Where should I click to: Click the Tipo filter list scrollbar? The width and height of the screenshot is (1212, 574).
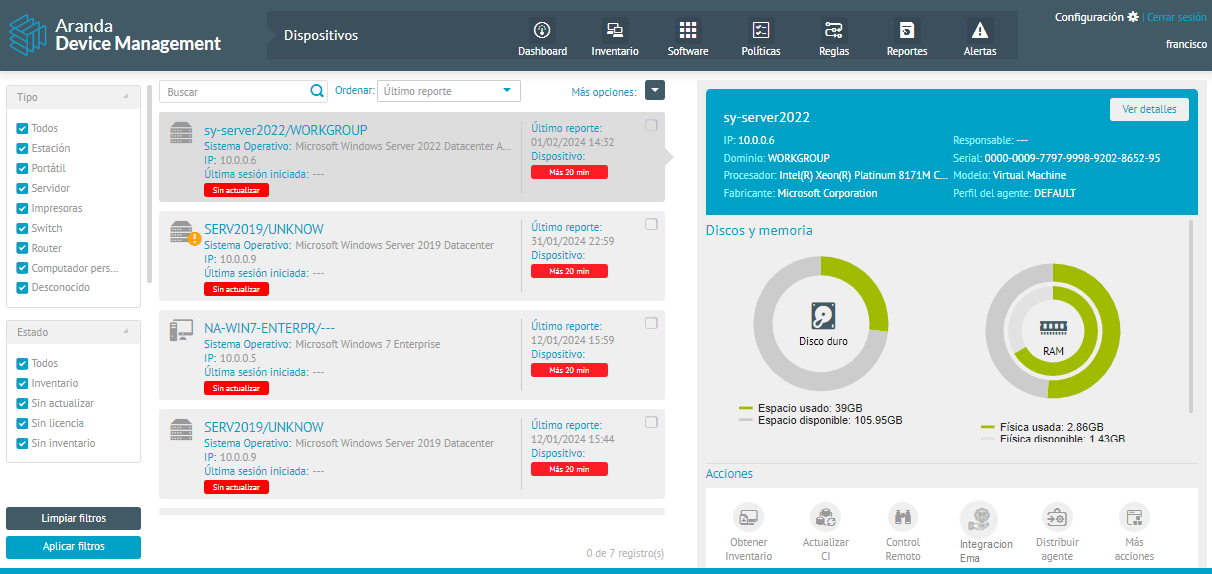[x=149, y=184]
